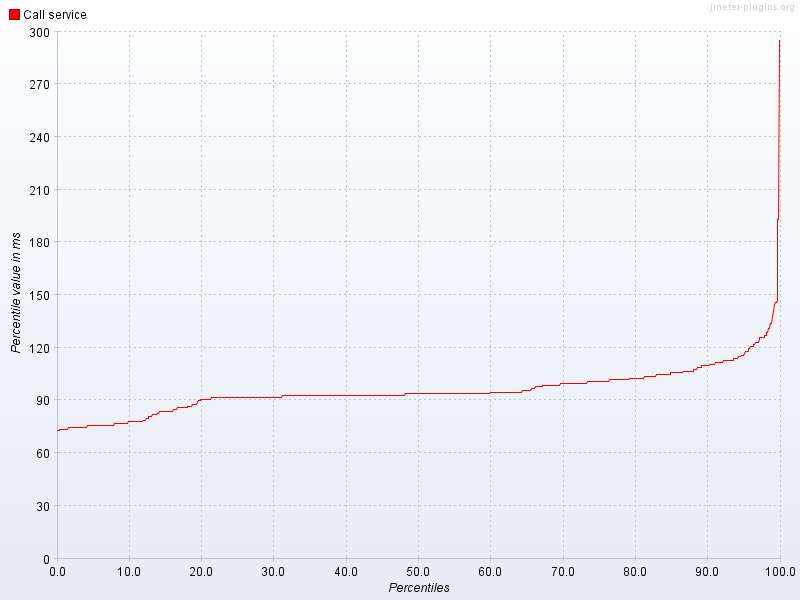
Task: Select the 50.0 tick on the x-axis
Action: tap(418, 570)
